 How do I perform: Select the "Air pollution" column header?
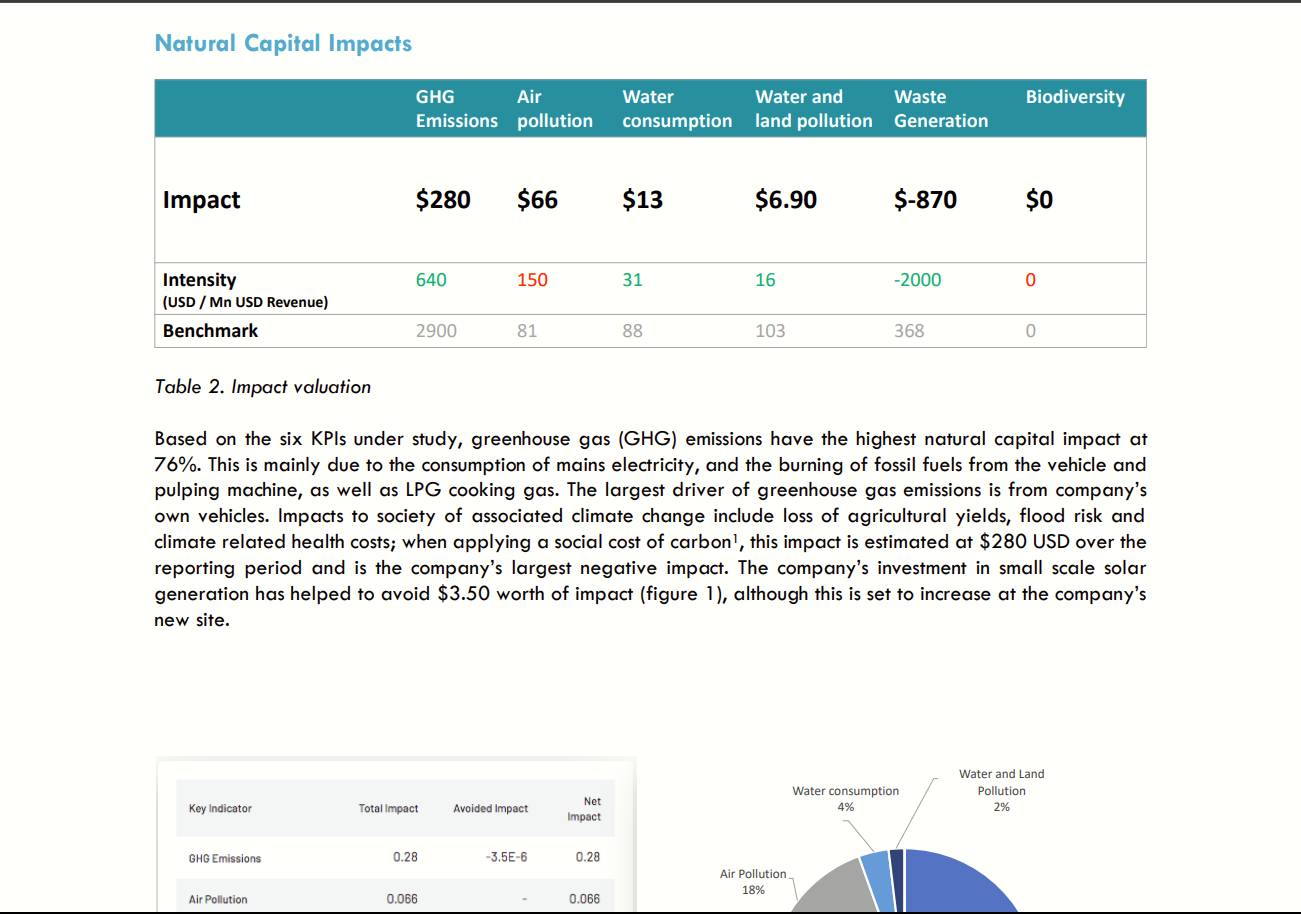(x=555, y=109)
